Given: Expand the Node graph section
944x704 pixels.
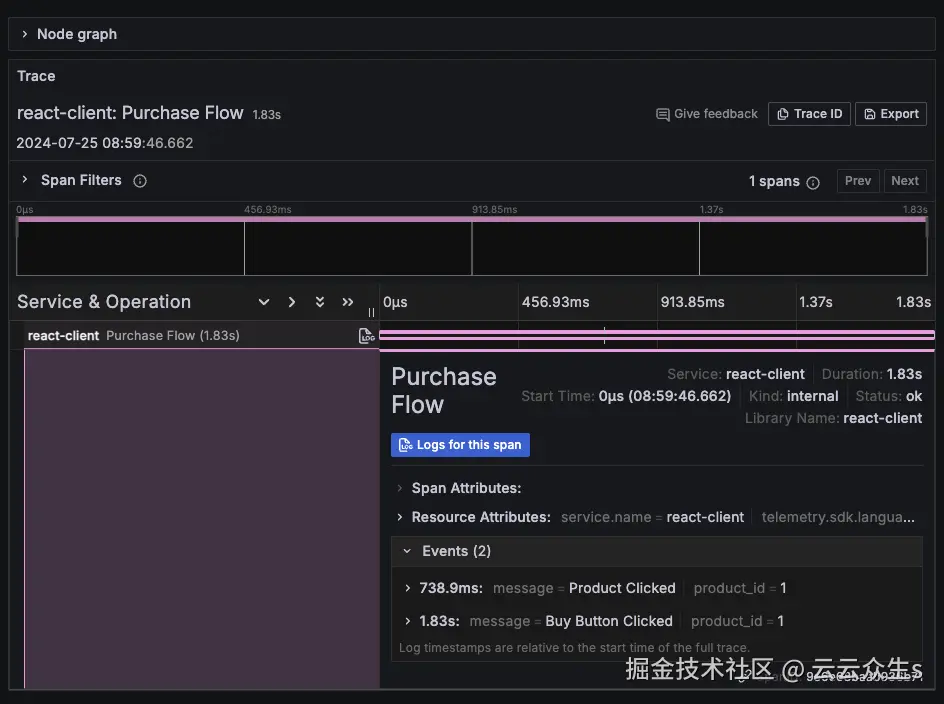Looking at the screenshot, I should point(25,34).
